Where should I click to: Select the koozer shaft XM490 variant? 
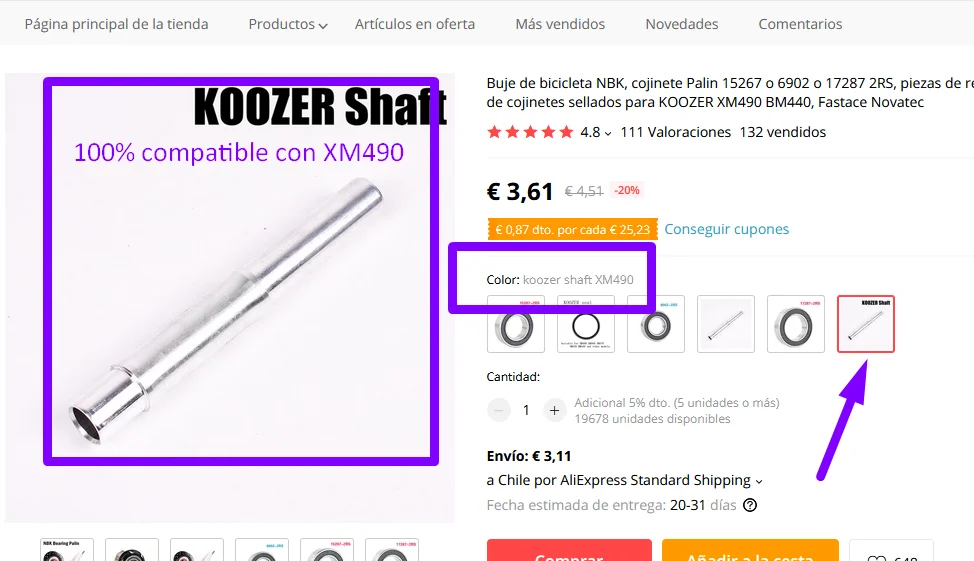[x=866, y=324]
